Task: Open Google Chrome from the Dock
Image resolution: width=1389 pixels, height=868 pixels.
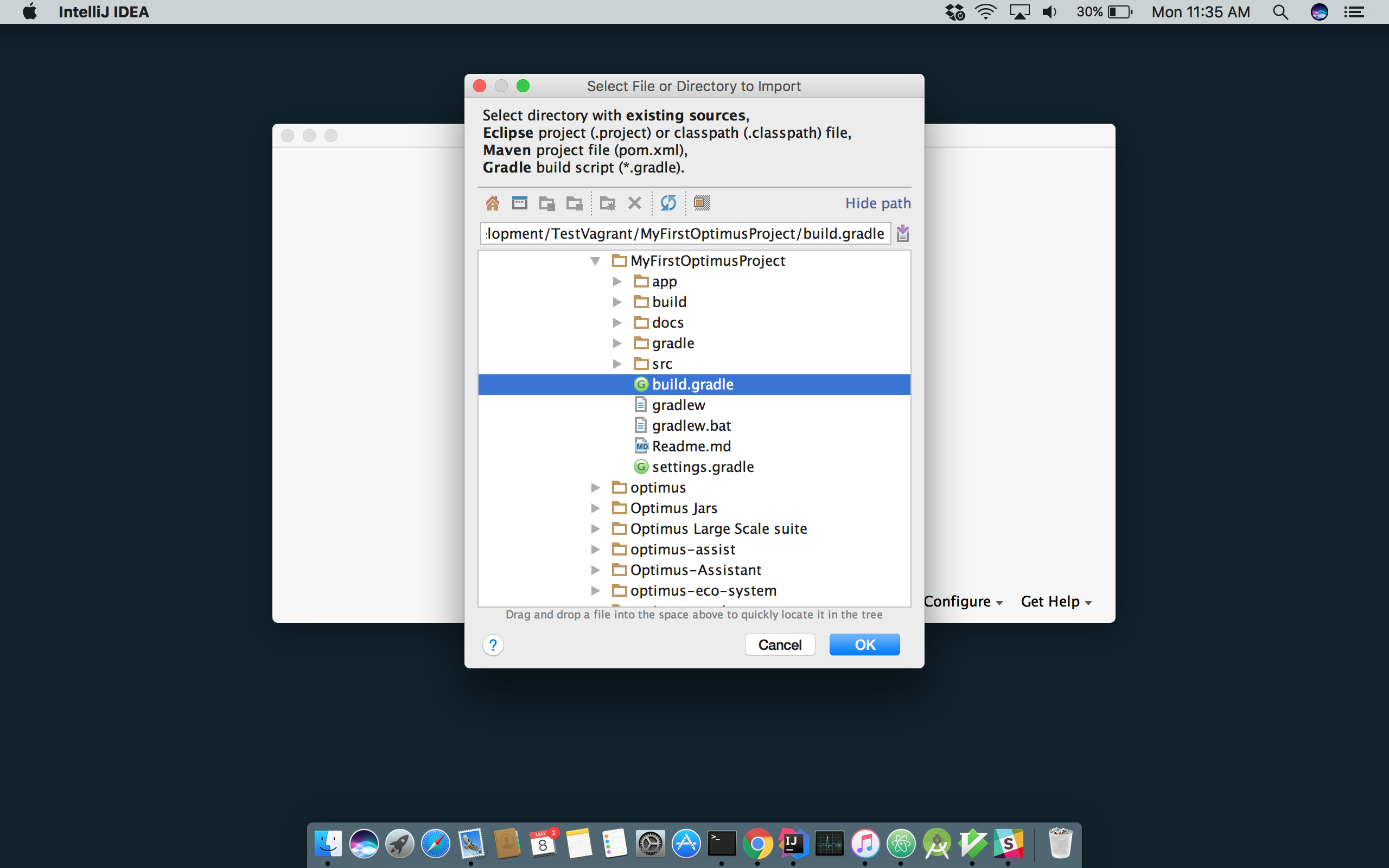Action: pos(757,844)
